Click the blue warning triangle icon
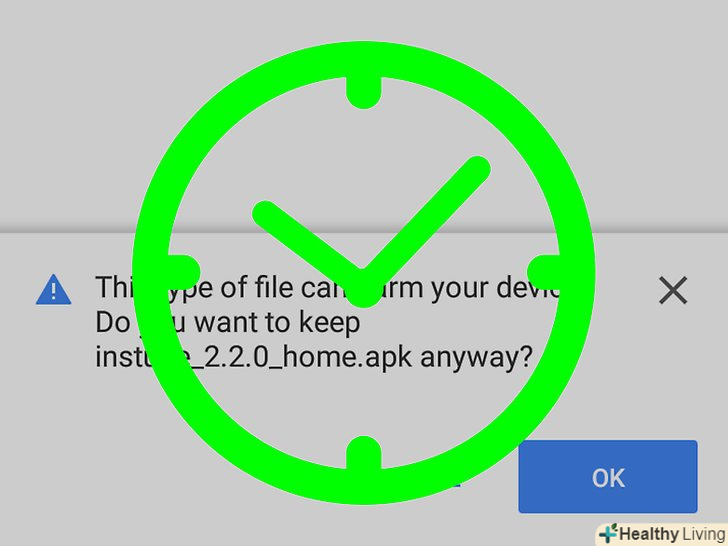This screenshot has width=728, height=546. pos(53,290)
